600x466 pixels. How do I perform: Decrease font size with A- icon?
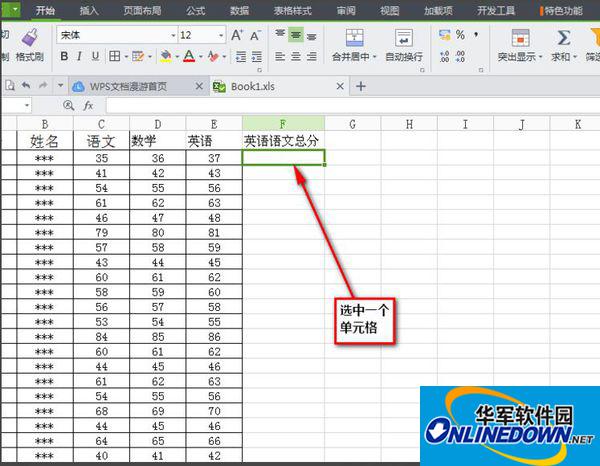click(255, 35)
